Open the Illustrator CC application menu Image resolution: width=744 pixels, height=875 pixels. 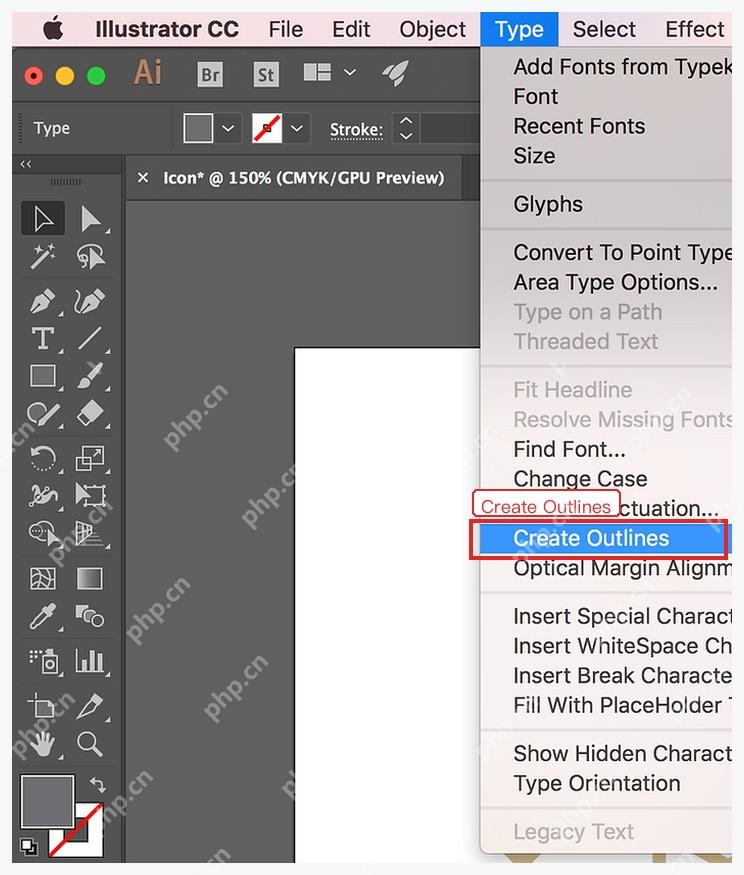(167, 29)
